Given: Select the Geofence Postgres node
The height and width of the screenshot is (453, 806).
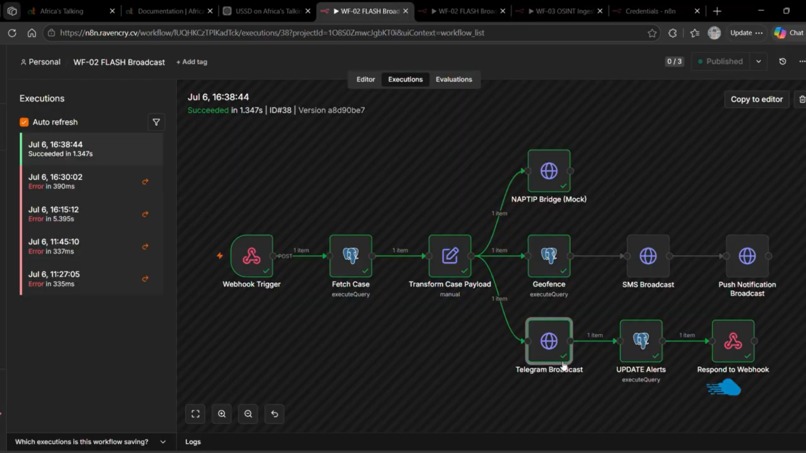Looking at the screenshot, I should (548, 256).
